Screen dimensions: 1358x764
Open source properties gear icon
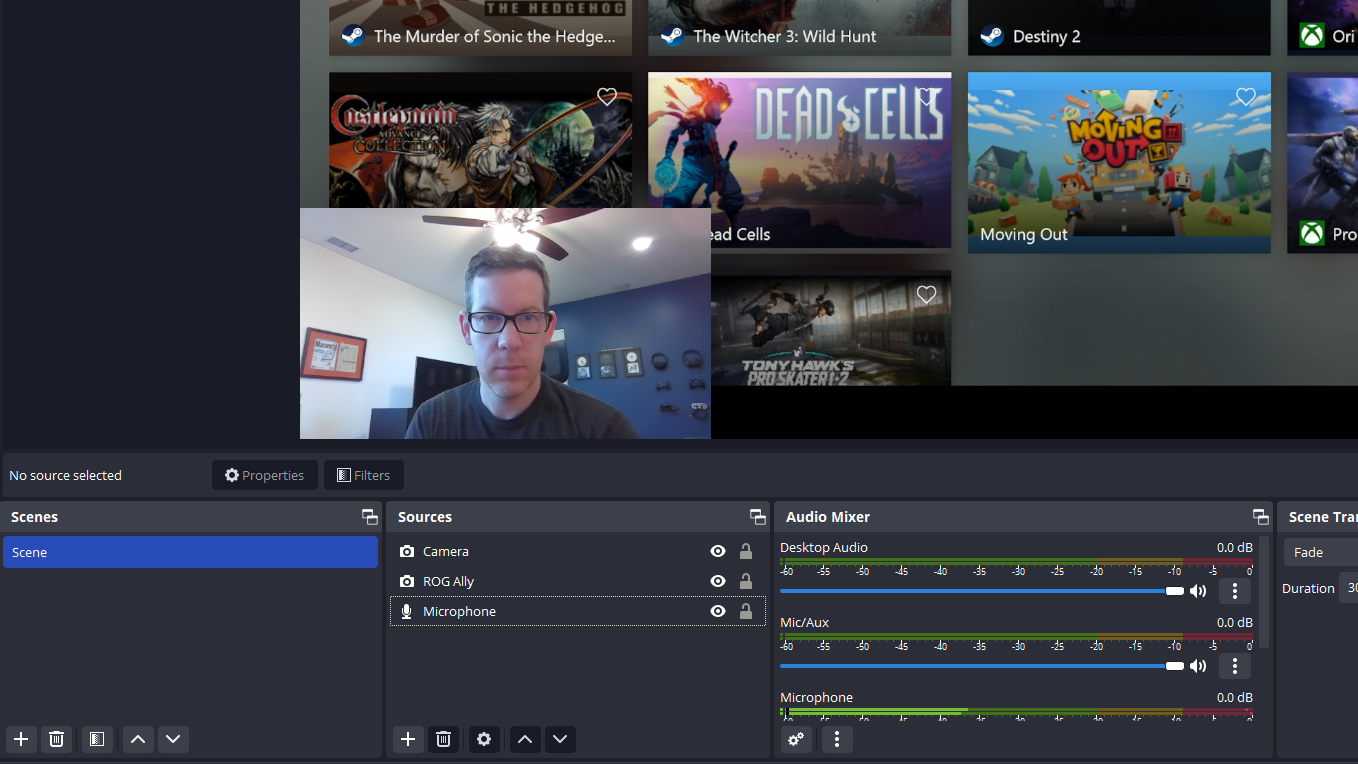[484, 739]
